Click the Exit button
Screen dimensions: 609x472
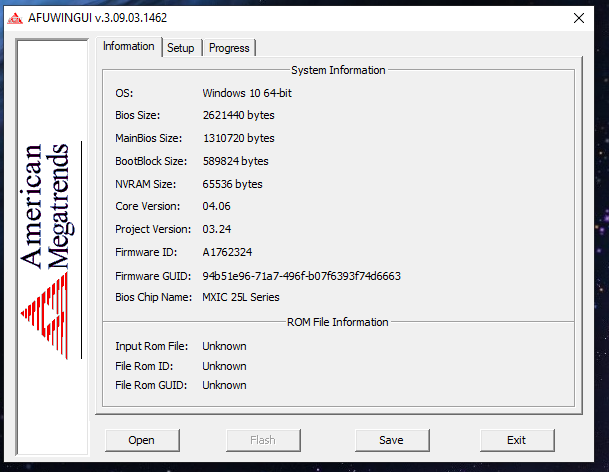[517, 440]
